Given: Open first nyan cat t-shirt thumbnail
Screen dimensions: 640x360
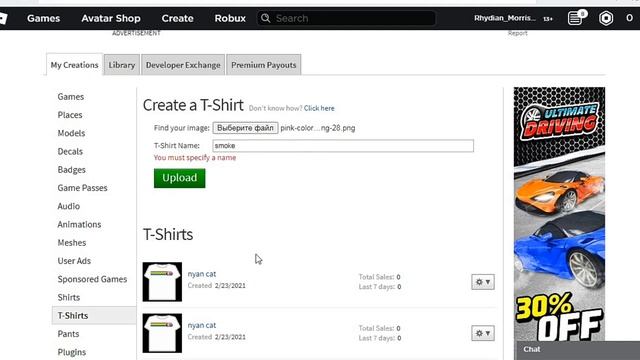Looking at the screenshot, I should [162, 282].
